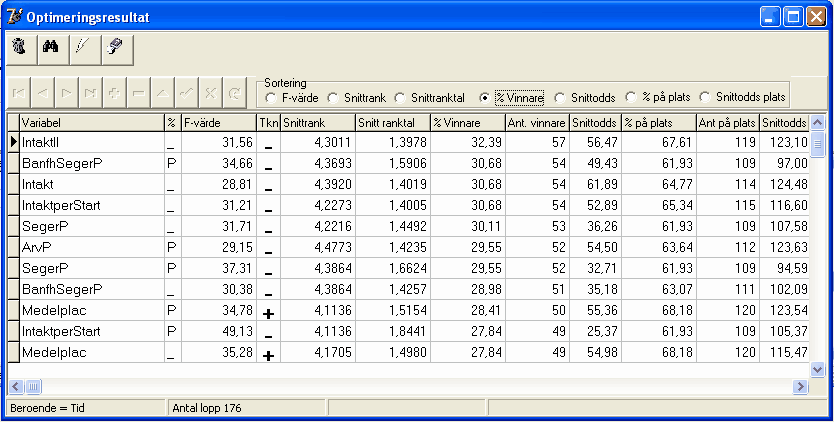Click the horizontal scrollbar thumb
This screenshot has height=422, width=834.
(x=33, y=386)
